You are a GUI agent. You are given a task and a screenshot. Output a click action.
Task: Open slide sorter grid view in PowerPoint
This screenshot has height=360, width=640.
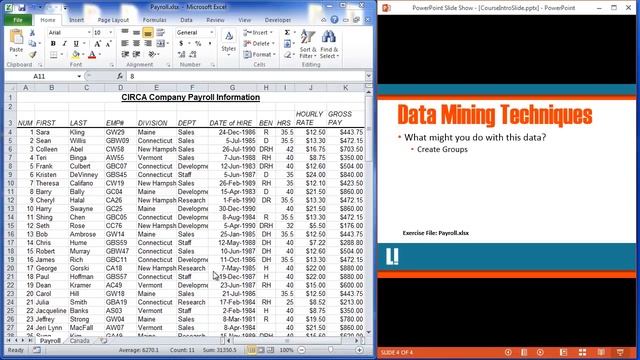(x=582, y=352)
